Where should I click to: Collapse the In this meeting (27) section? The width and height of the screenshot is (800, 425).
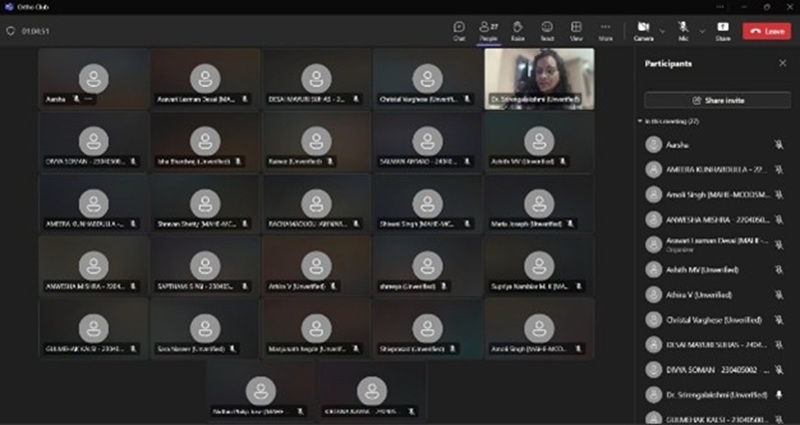641,121
